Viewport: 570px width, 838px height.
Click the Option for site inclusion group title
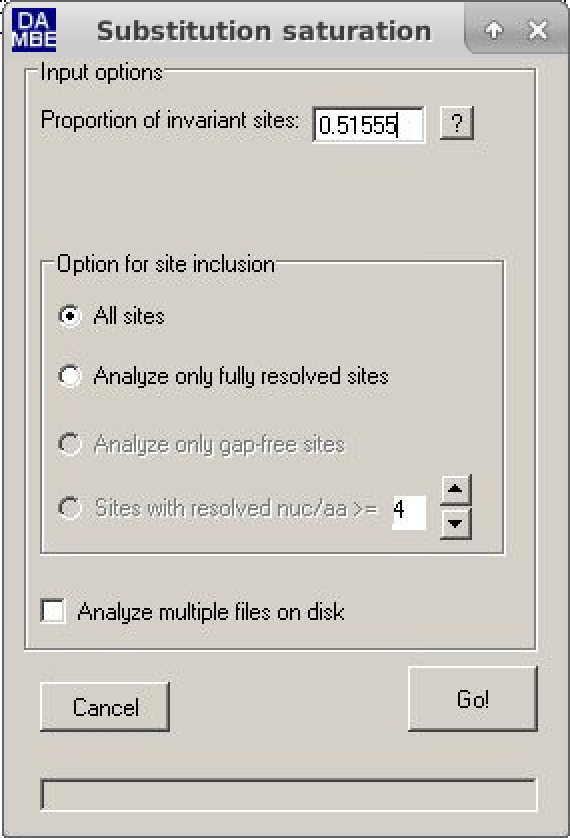coord(166,264)
